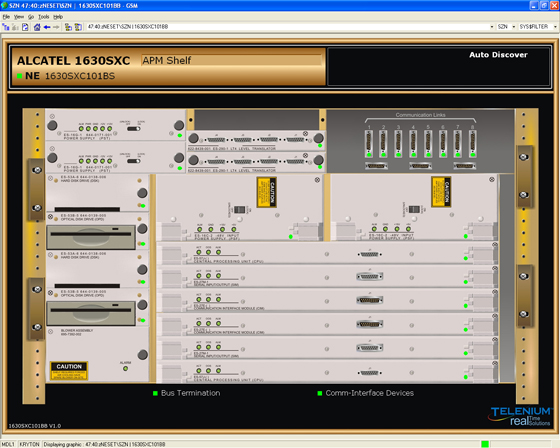Click the right power supply CAUTION sticker
The height and width of the screenshot is (448, 560).
click(x=441, y=192)
